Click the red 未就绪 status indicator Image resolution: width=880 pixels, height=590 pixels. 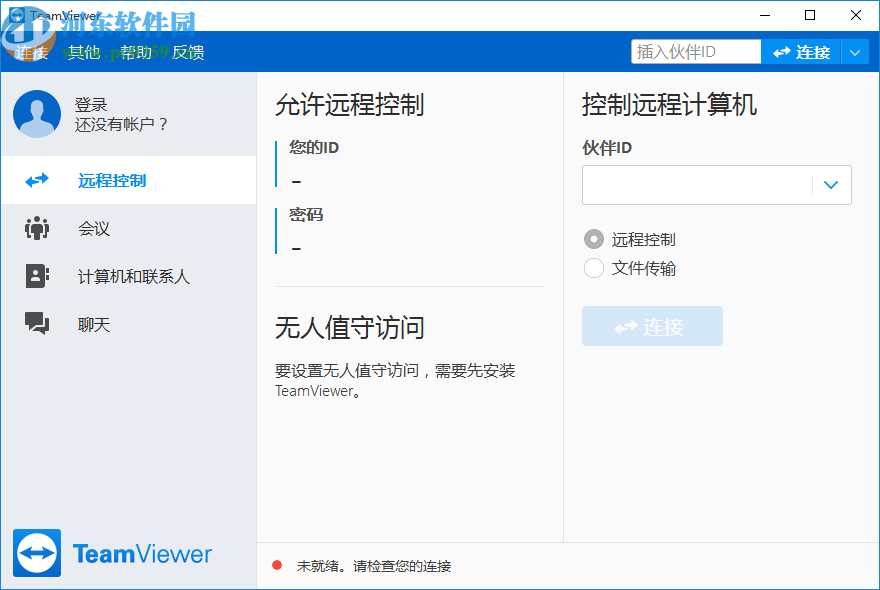click(x=276, y=565)
